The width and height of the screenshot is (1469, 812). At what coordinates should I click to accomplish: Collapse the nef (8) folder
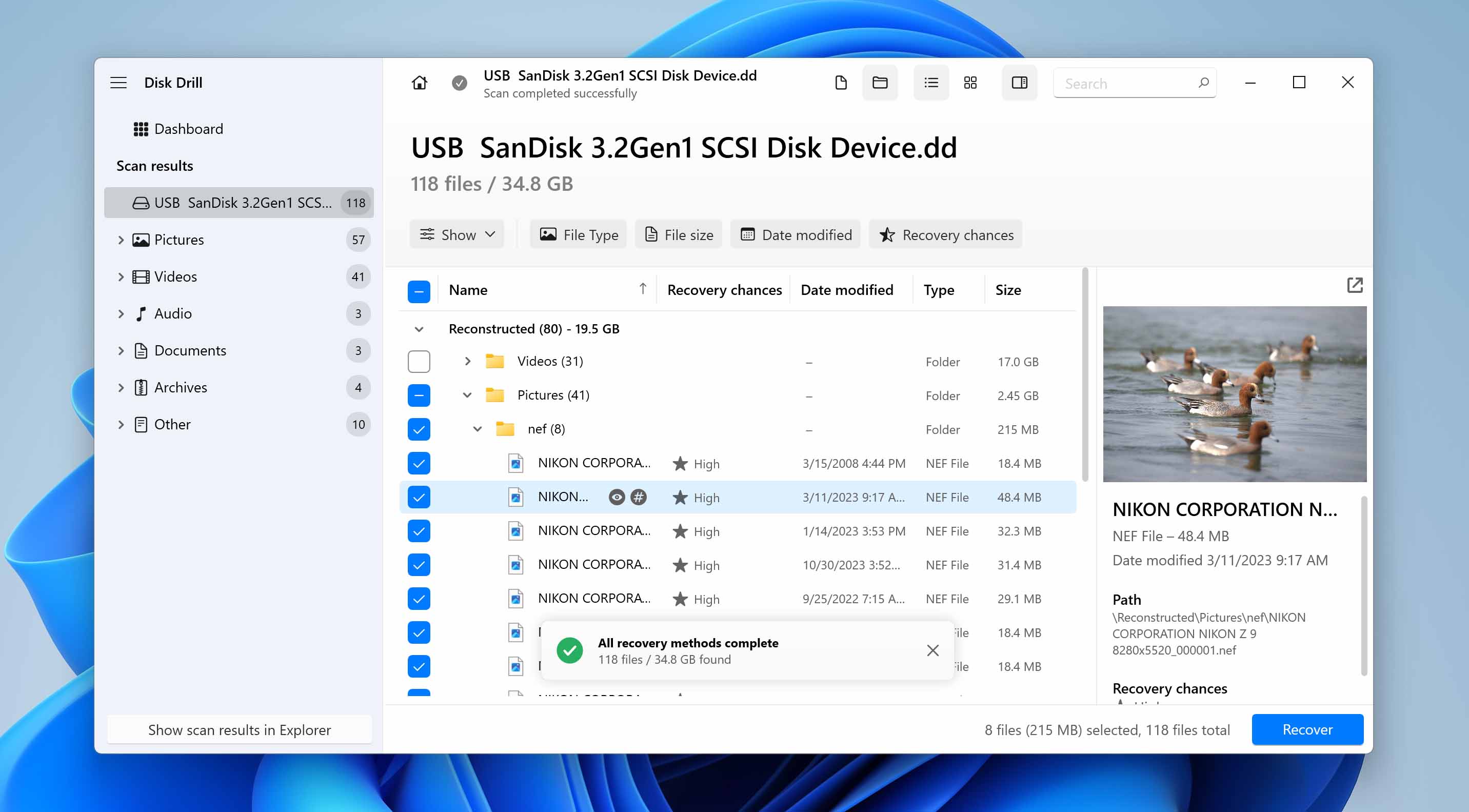478,429
